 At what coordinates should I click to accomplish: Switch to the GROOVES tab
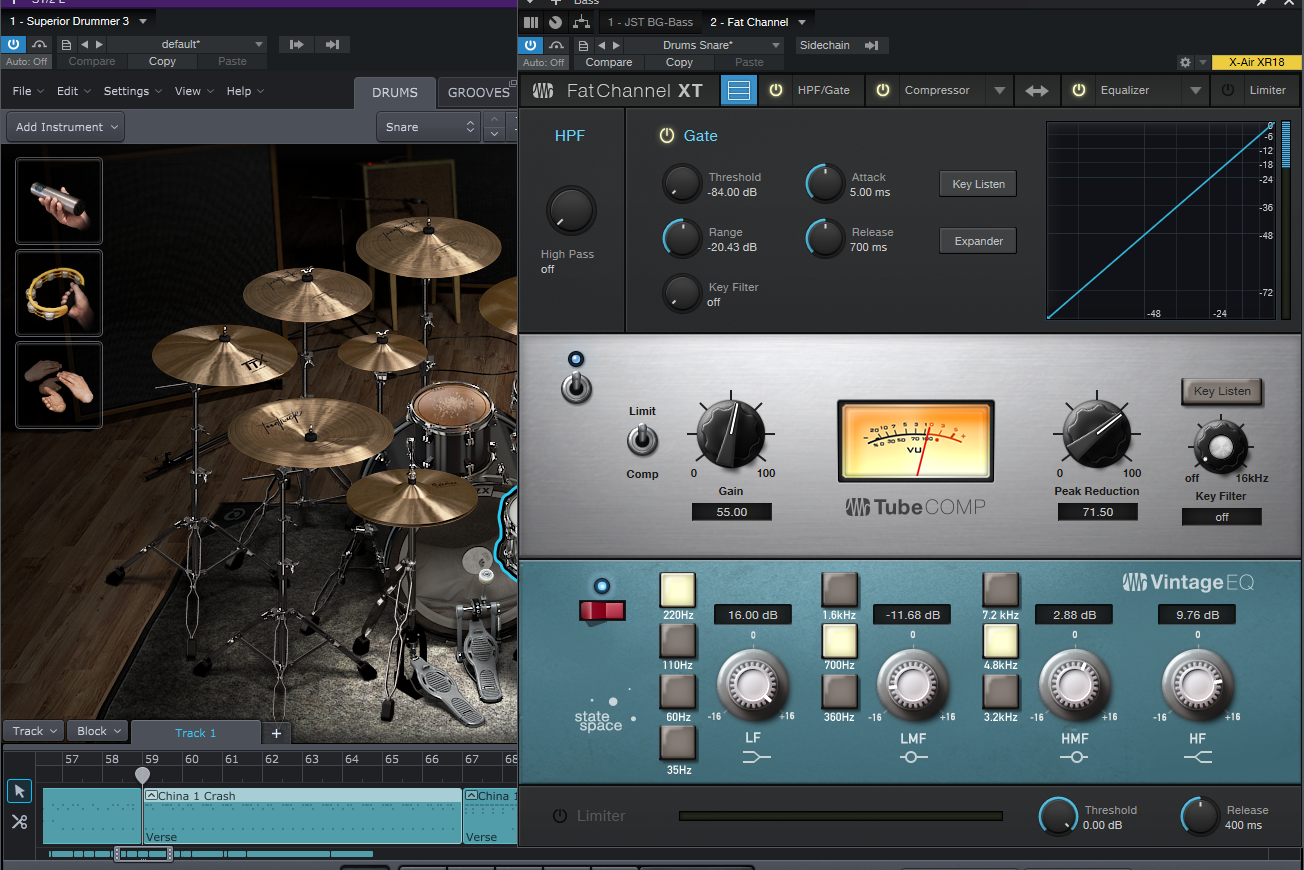(x=478, y=92)
